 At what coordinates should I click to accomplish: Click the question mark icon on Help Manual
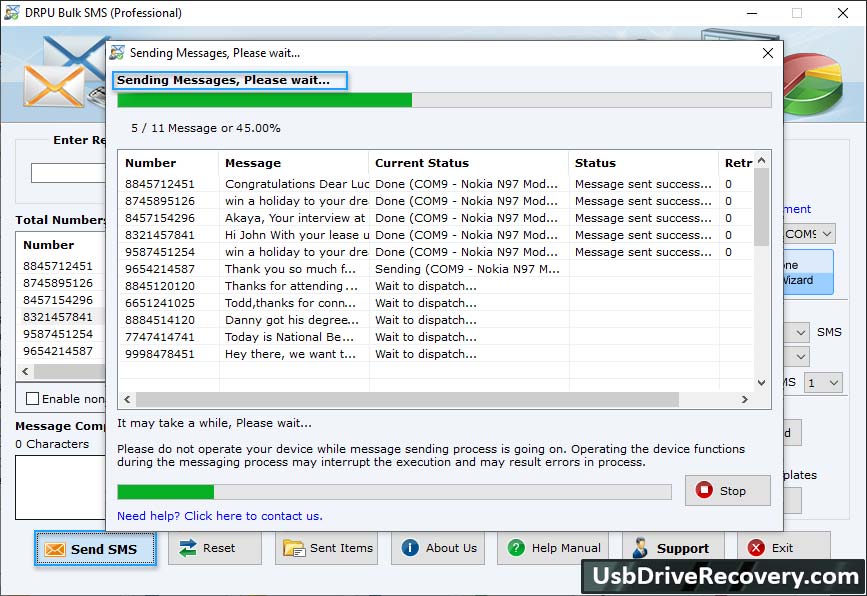516,548
